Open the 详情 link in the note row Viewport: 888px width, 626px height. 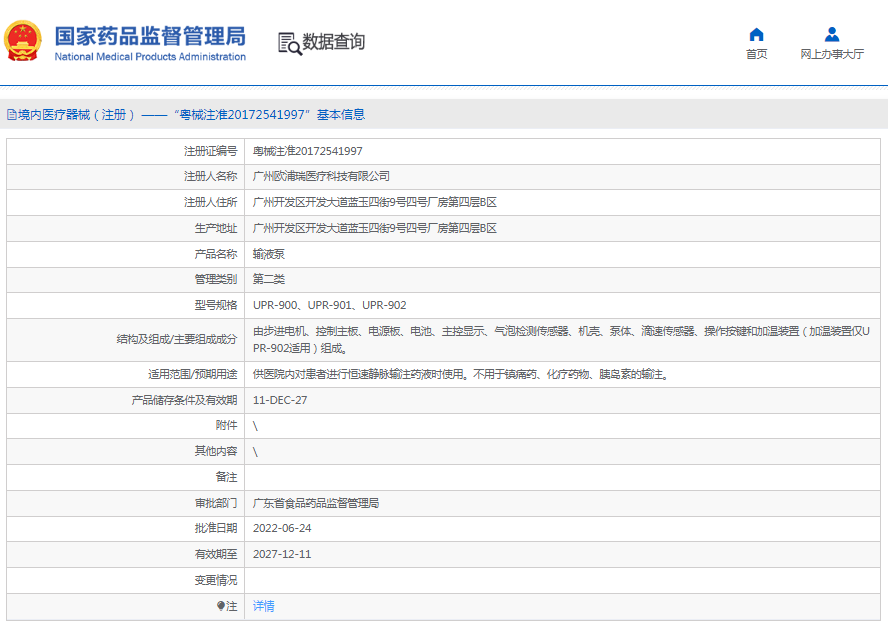264,606
